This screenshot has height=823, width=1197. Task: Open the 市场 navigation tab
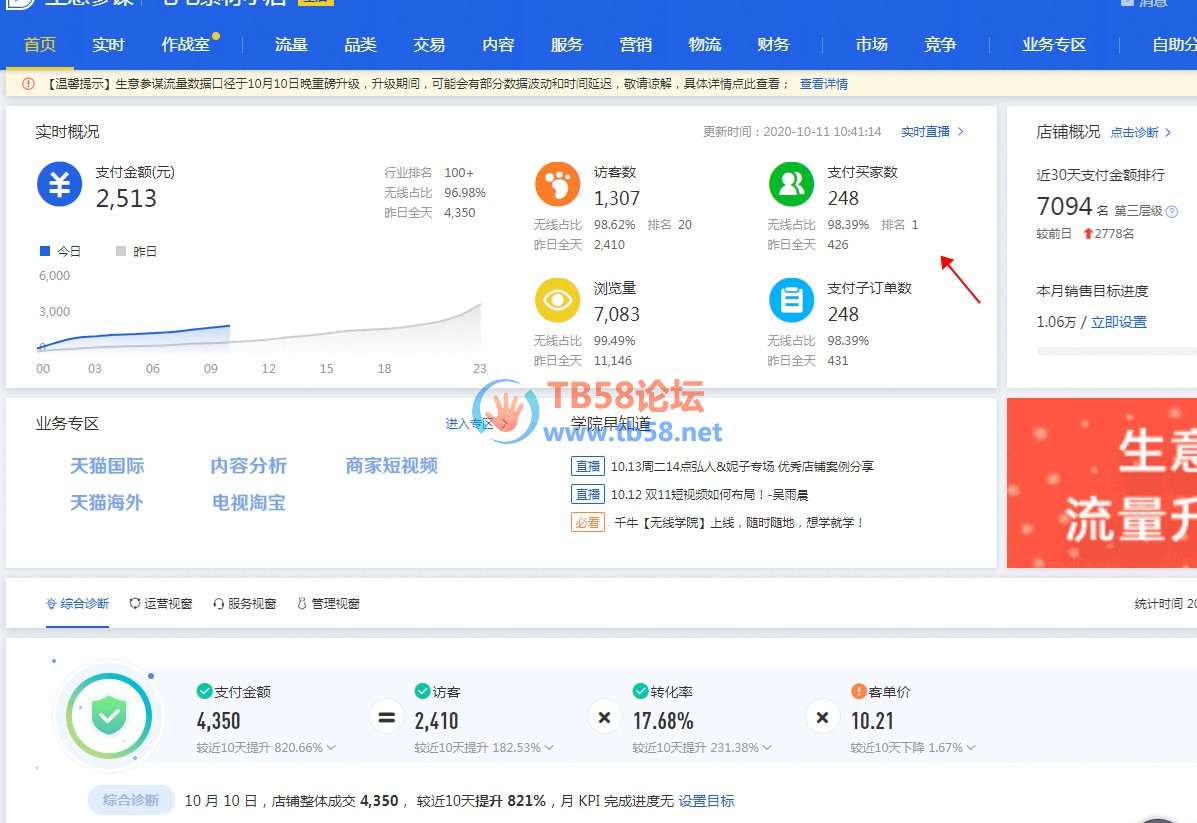tap(871, 44)
